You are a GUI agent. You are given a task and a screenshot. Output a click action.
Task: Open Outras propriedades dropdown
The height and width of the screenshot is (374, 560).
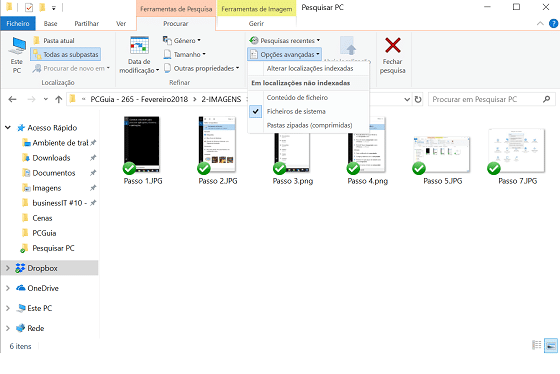click(x=201, y=68)
